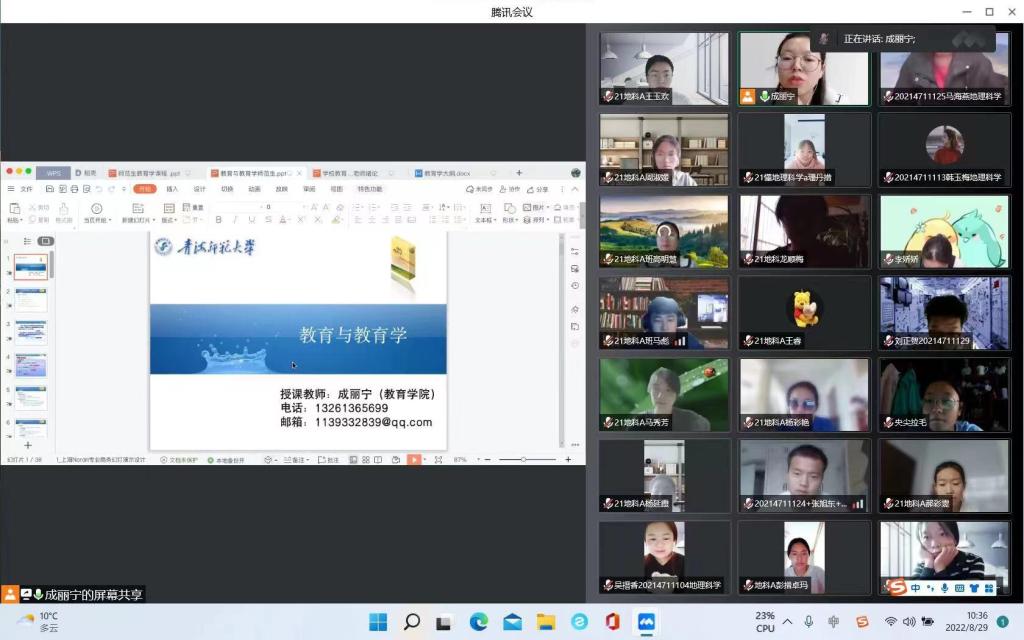Open the Animation (动画) ribbon tab
The width and height of the screenshot is (1024, 640).
pos(254,189)
